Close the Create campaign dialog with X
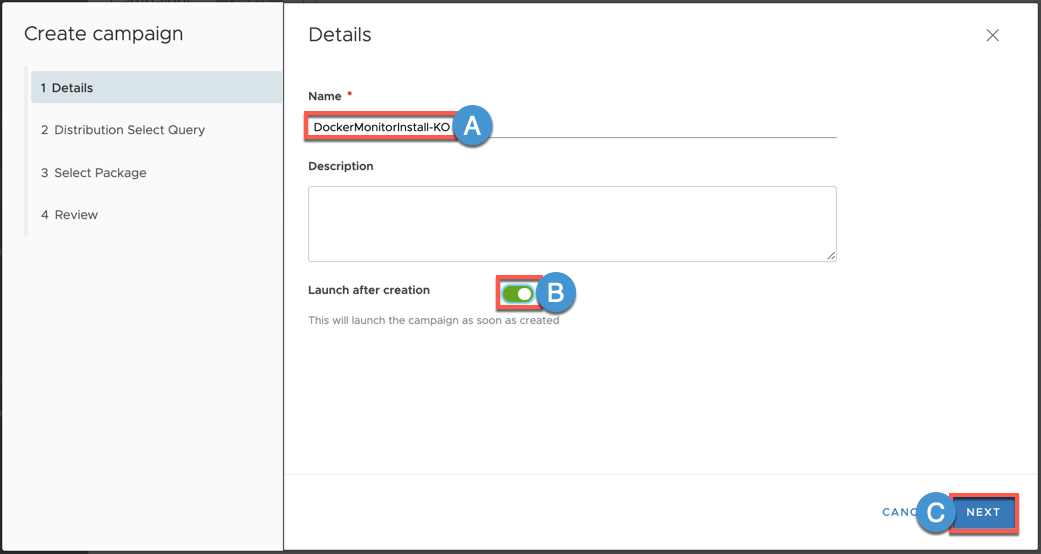Screen dimensions: 1041x554 pyautogui.click(x=992, y=35)
